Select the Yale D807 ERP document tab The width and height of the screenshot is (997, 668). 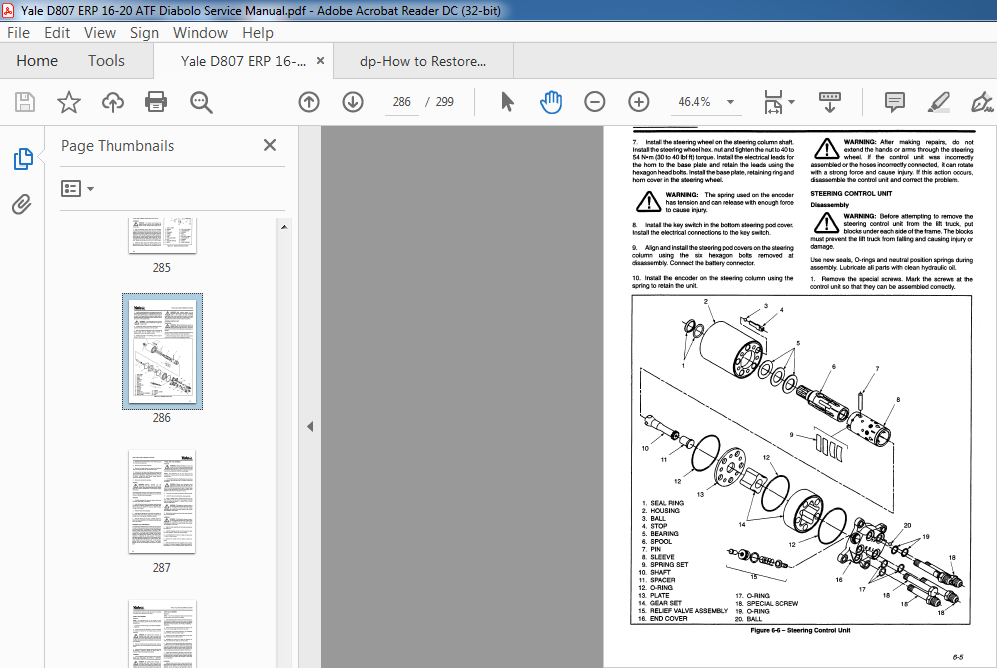point(243,61)
